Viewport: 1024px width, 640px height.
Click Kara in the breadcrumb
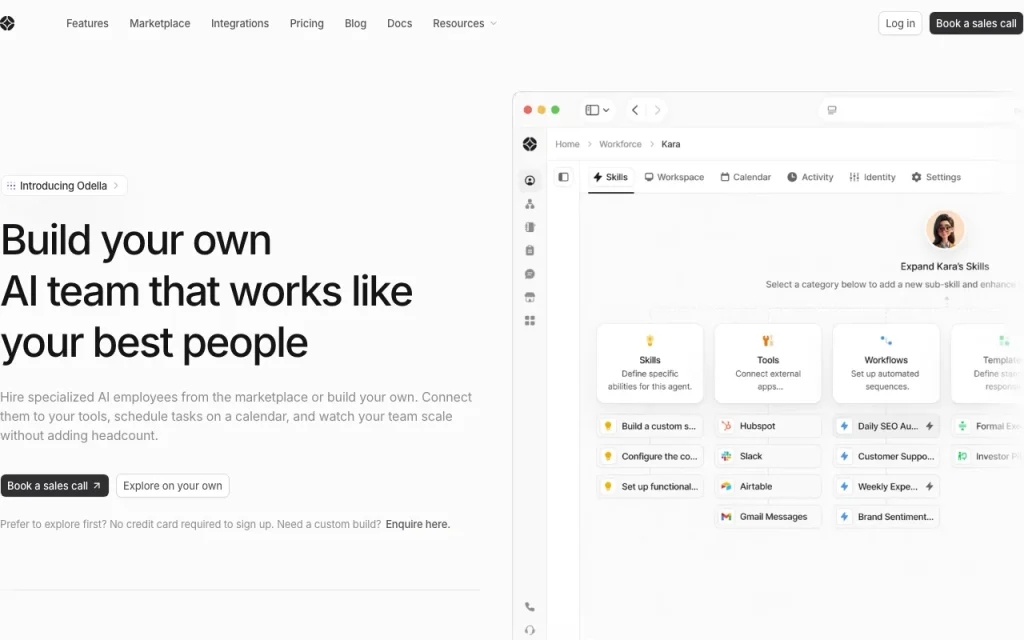671,144
